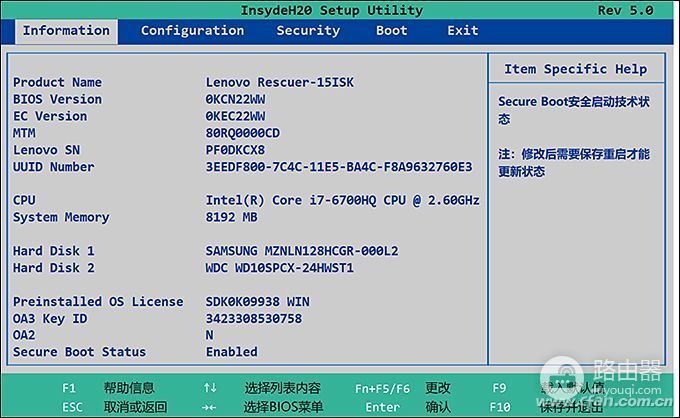
Task: Select Hard Disk 1 SAMSUNG entry
Action: 301,251
